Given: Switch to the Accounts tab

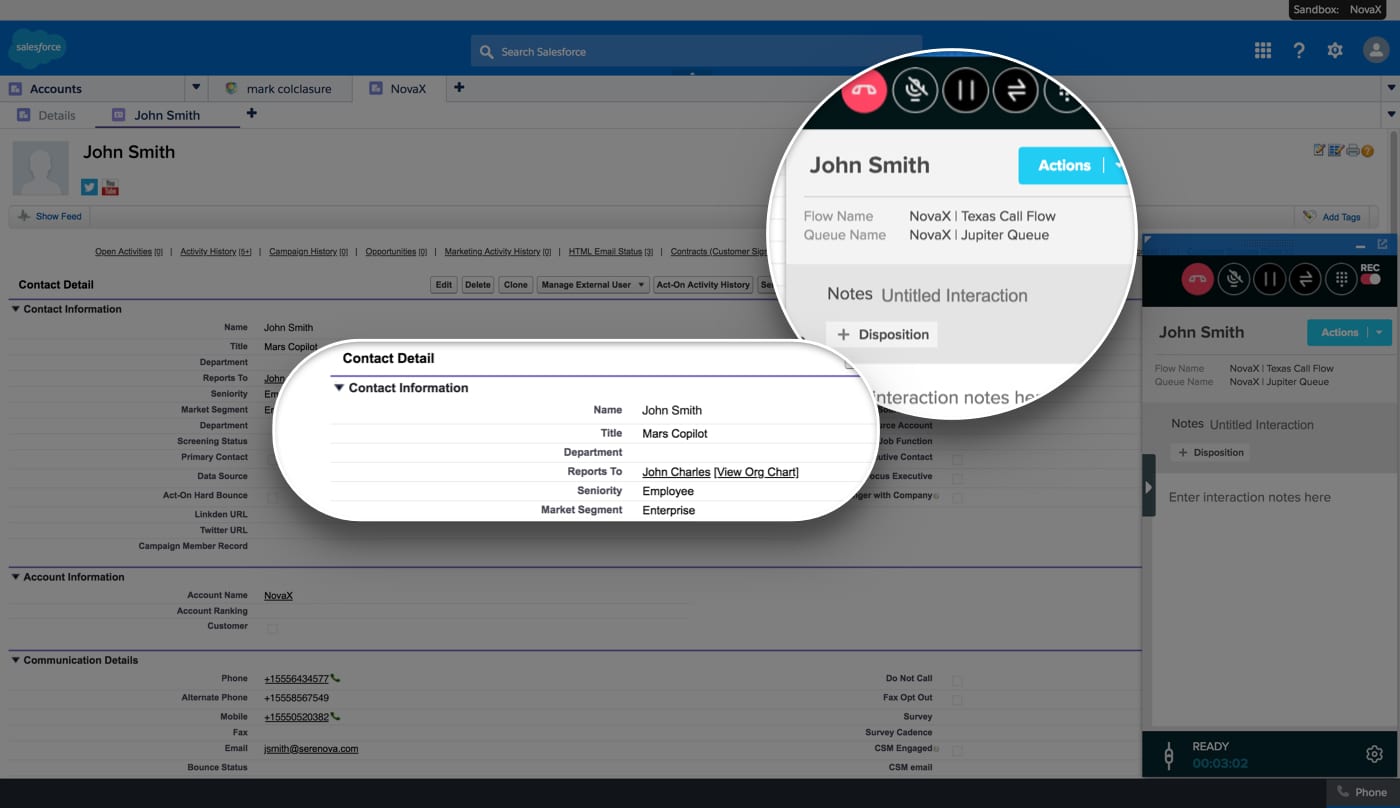Looking at the screenshot, I should 93,88.
